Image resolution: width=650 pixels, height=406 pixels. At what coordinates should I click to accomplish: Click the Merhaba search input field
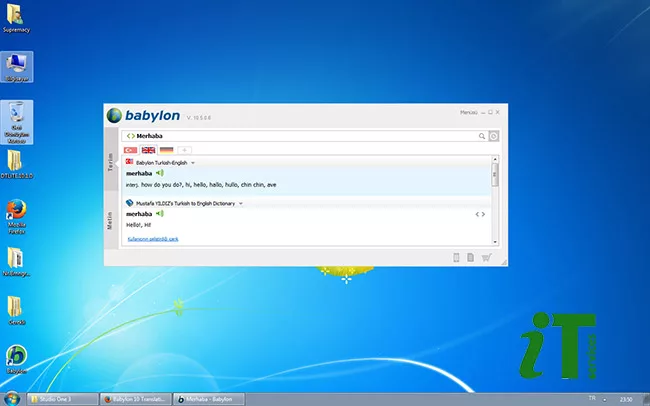[x=300, y=136]
